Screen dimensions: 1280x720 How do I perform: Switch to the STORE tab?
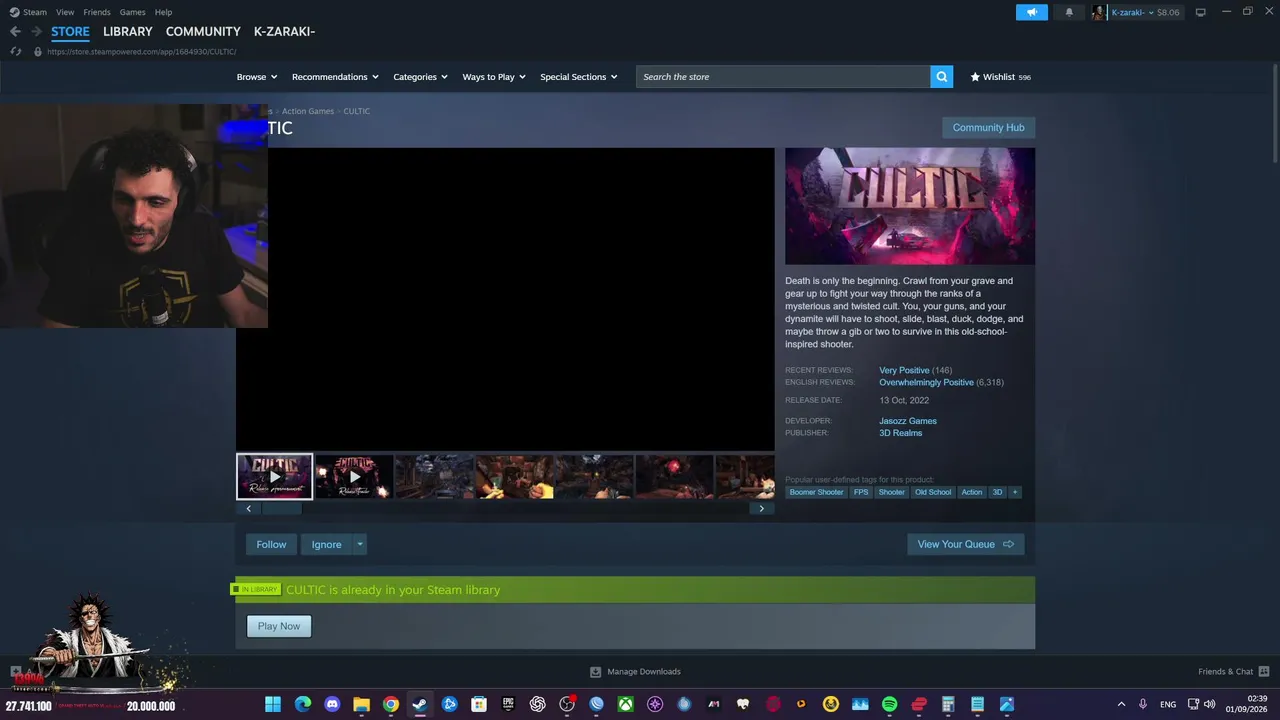point(70,31)
